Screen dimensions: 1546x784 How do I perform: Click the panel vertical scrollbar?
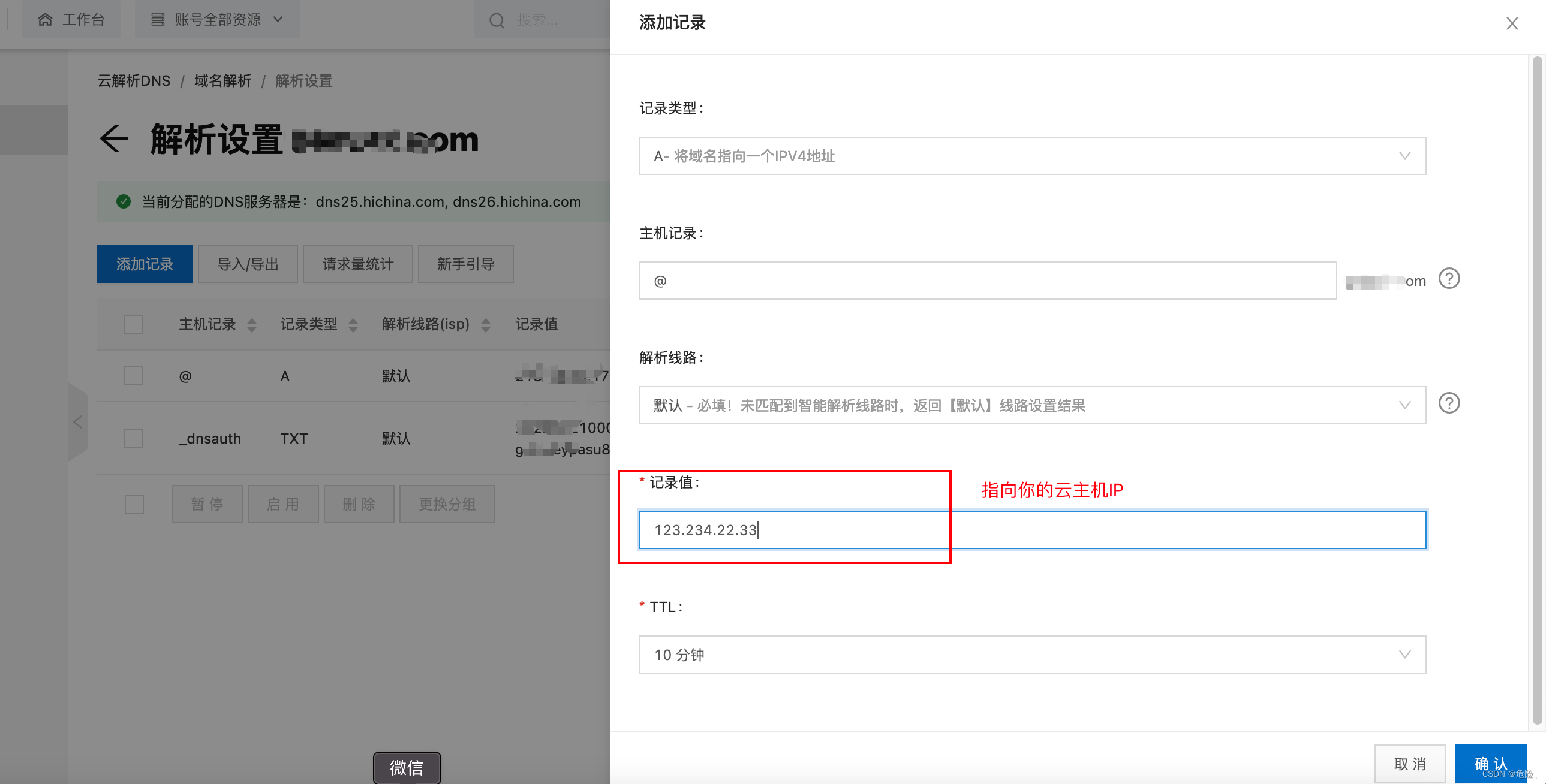click(x=1536, y=390)
